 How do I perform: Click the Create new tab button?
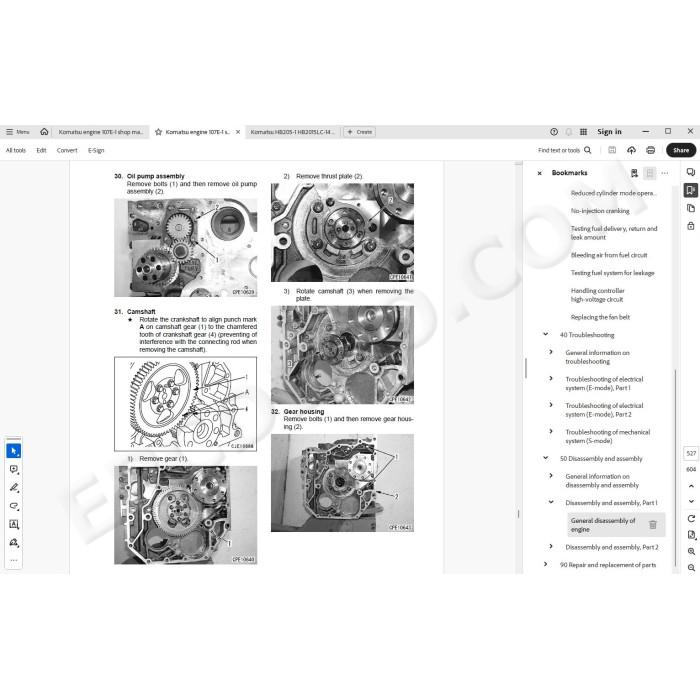point(360,132)
